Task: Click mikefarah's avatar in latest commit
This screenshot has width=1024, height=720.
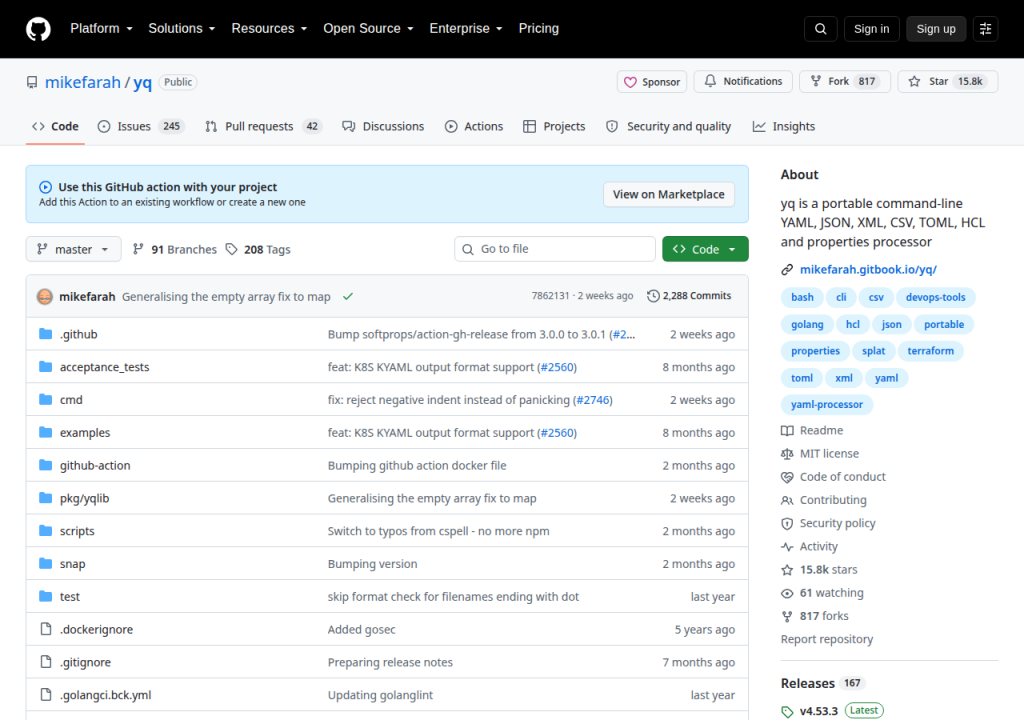Action: 44,297
